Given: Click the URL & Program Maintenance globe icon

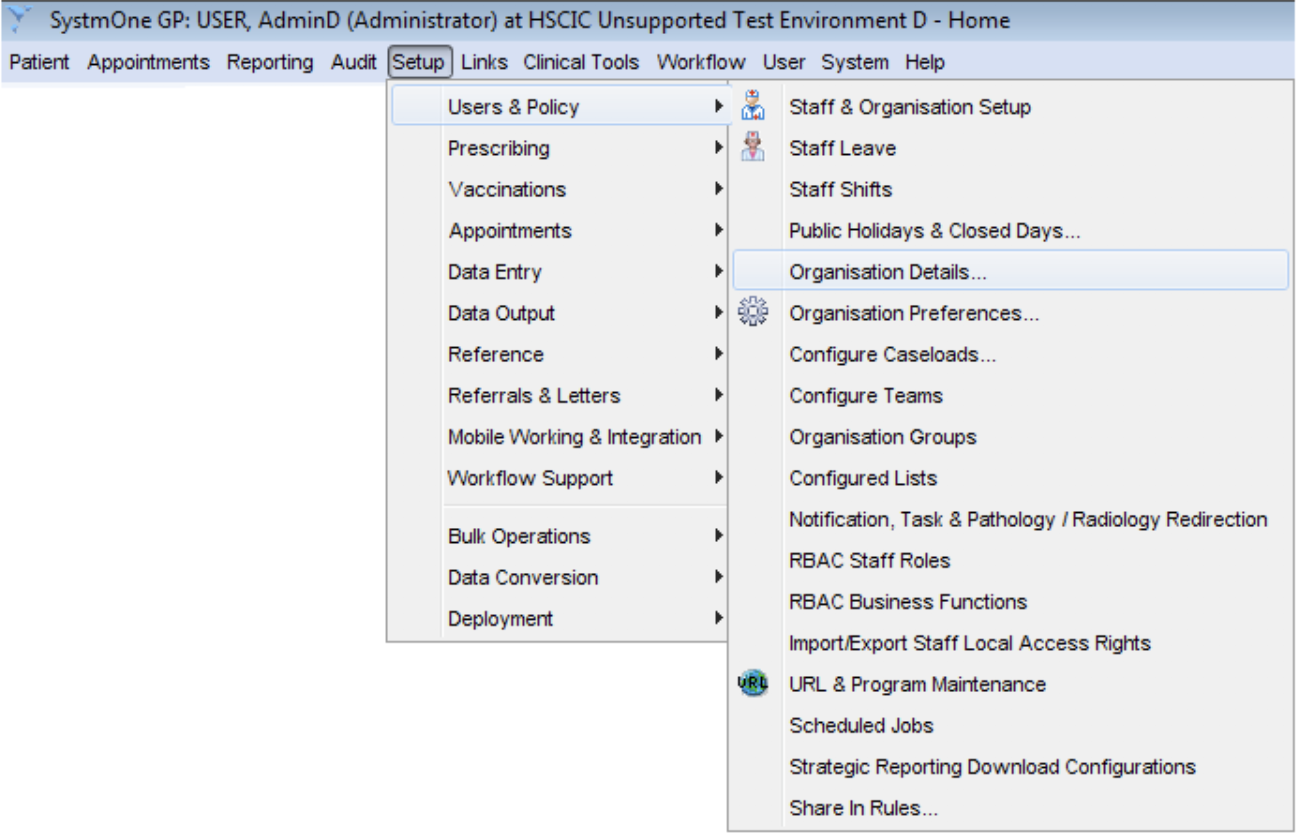Looking at the screenshot, I should coord(752,684).
